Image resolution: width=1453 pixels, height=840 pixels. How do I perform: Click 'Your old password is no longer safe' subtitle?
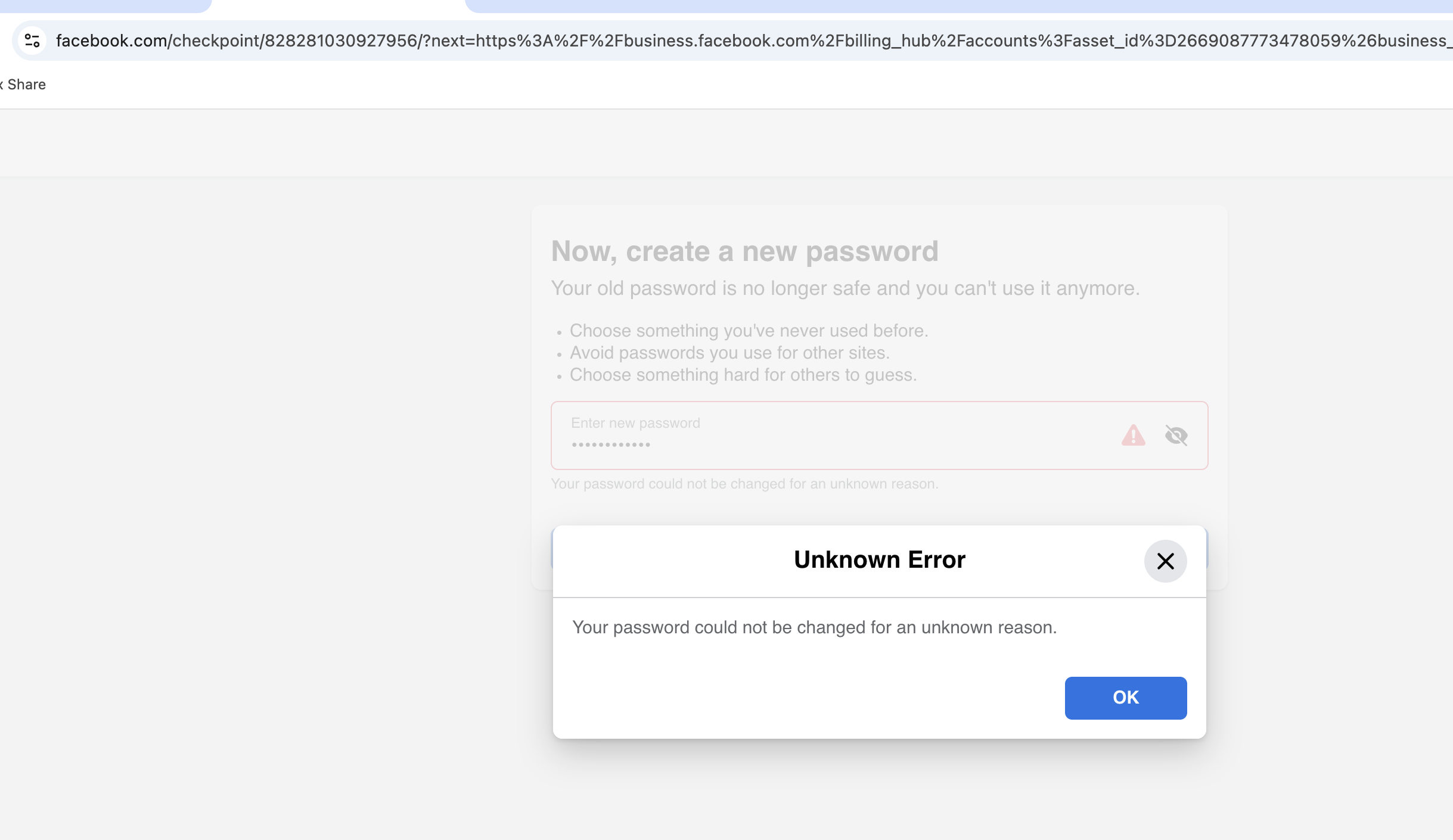pyautogui.click(x=845, y=288)
